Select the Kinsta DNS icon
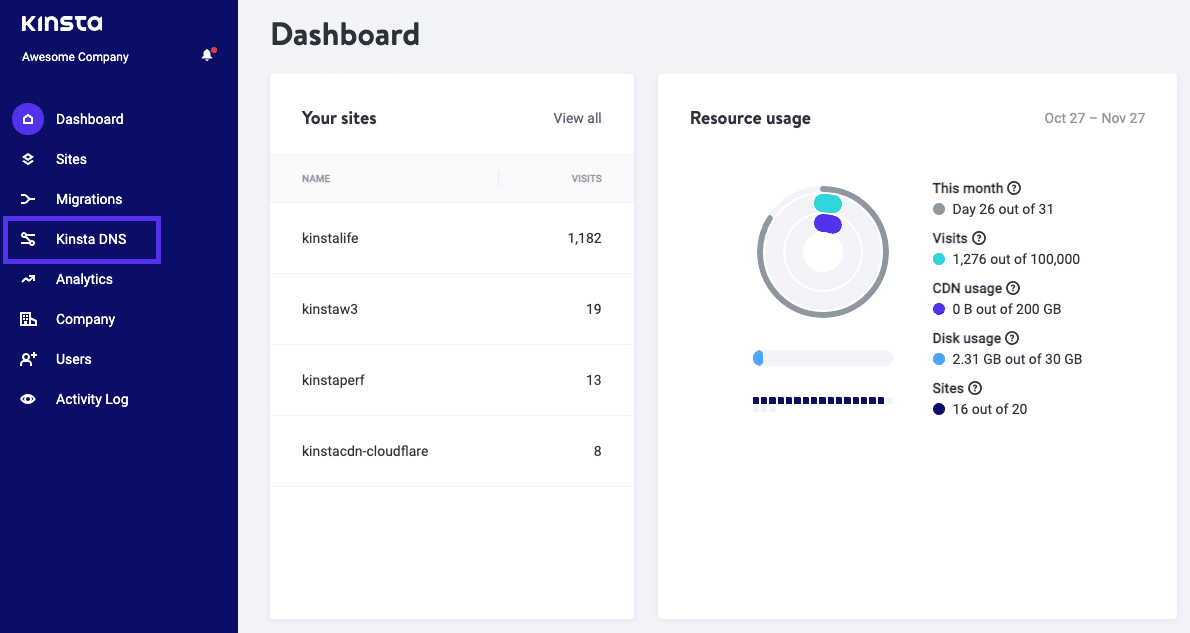Image resolution: width=1190 pixels, height=633 pixels. pyautogui.click(x=27, y=239)
